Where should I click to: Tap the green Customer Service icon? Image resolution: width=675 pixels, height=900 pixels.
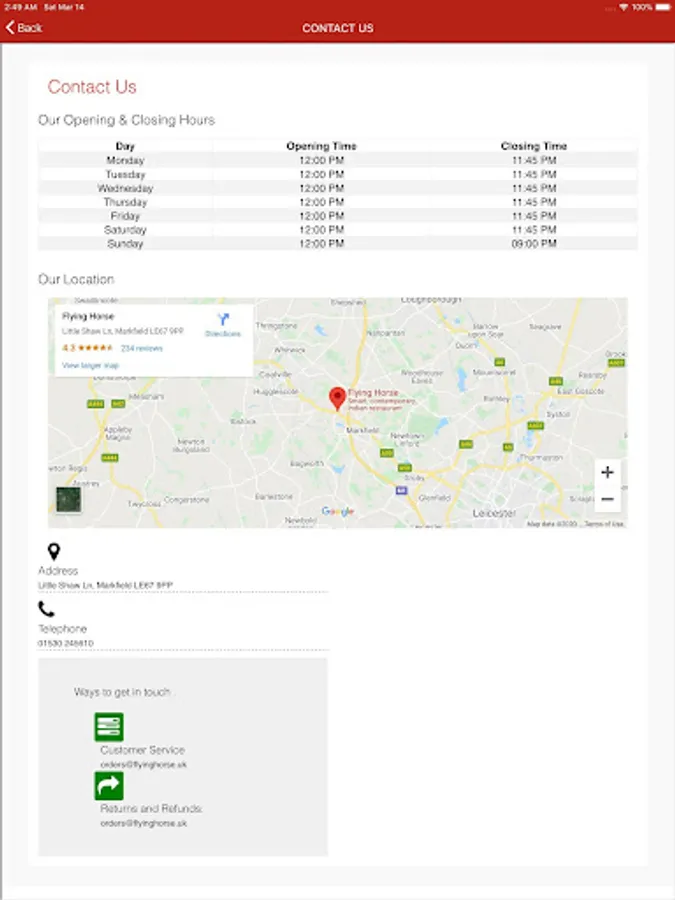(109, 727)
